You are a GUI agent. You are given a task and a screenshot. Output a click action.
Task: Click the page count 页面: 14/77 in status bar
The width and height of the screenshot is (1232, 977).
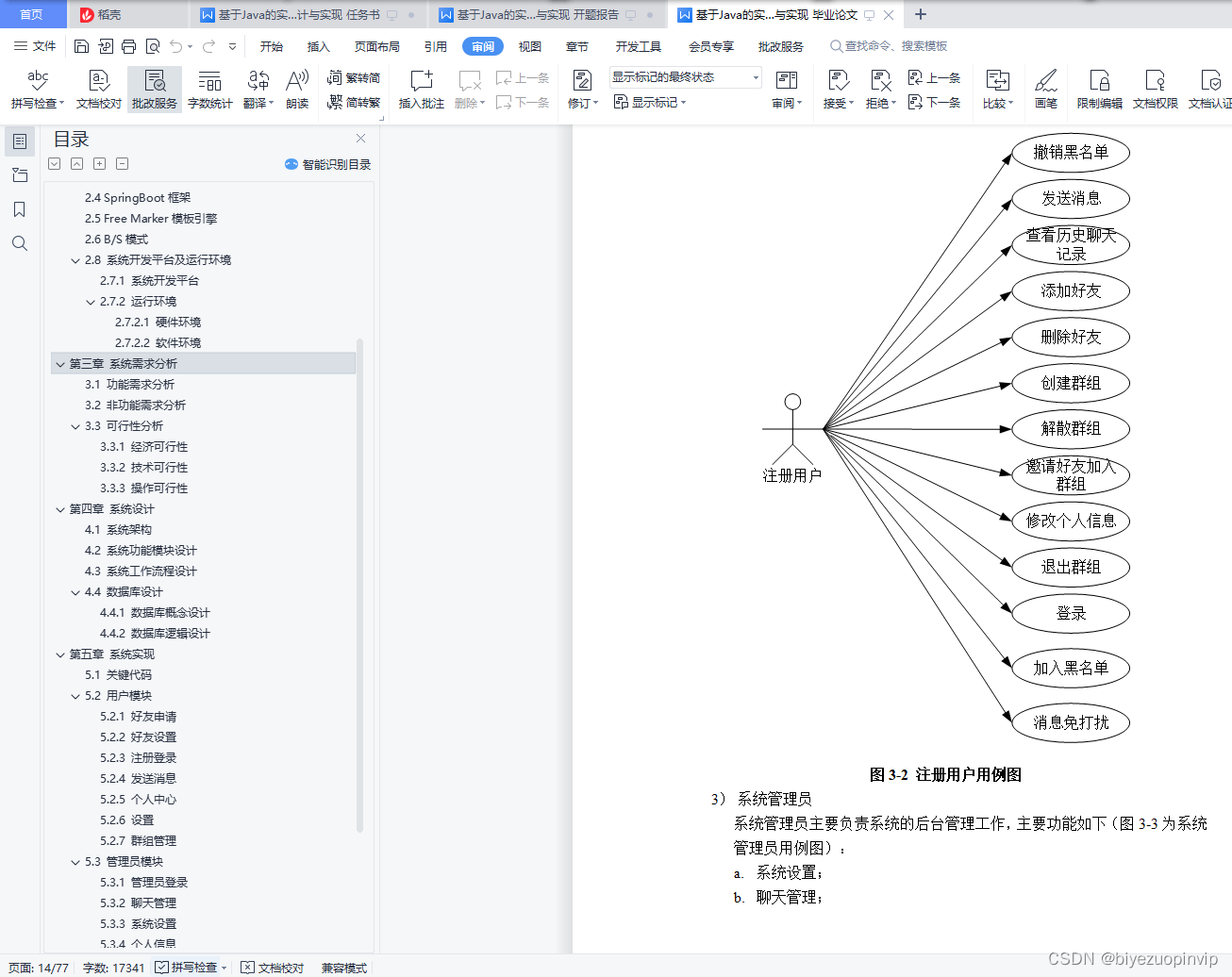[39, 968]
